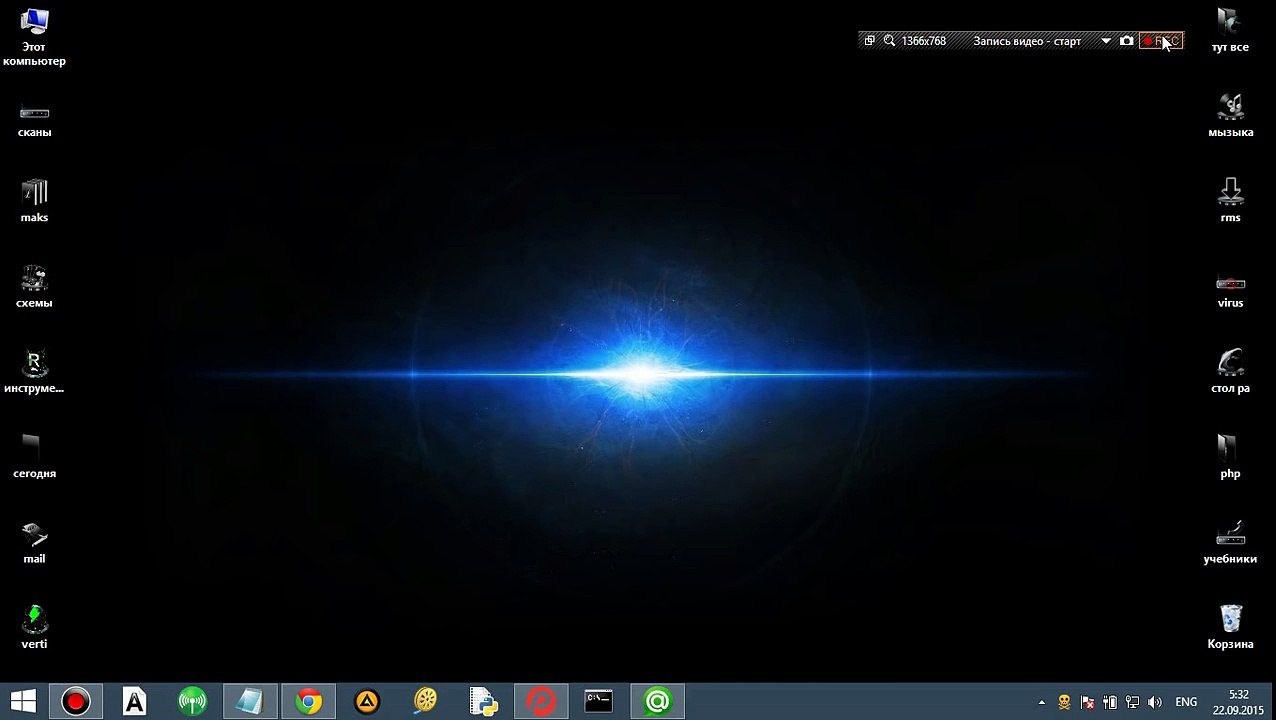Open the notepad app in taskbar
Image resolution: width=1276 pixels, height=720 pixels.
click(250, 702)
